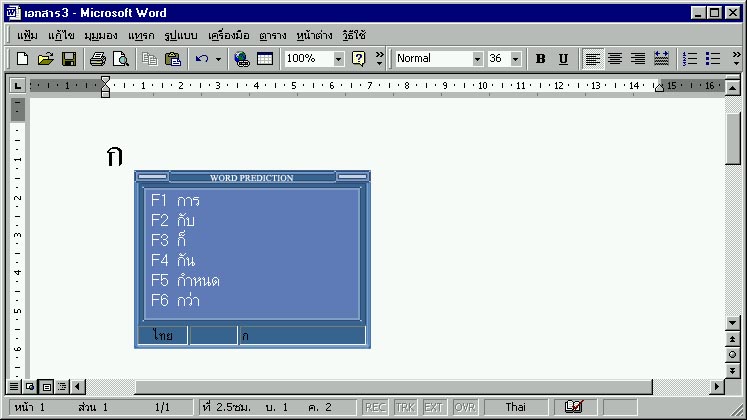Screen dimensions: 747x420
Task: Save the document with the floppy icon
Action: coord(69,59)
